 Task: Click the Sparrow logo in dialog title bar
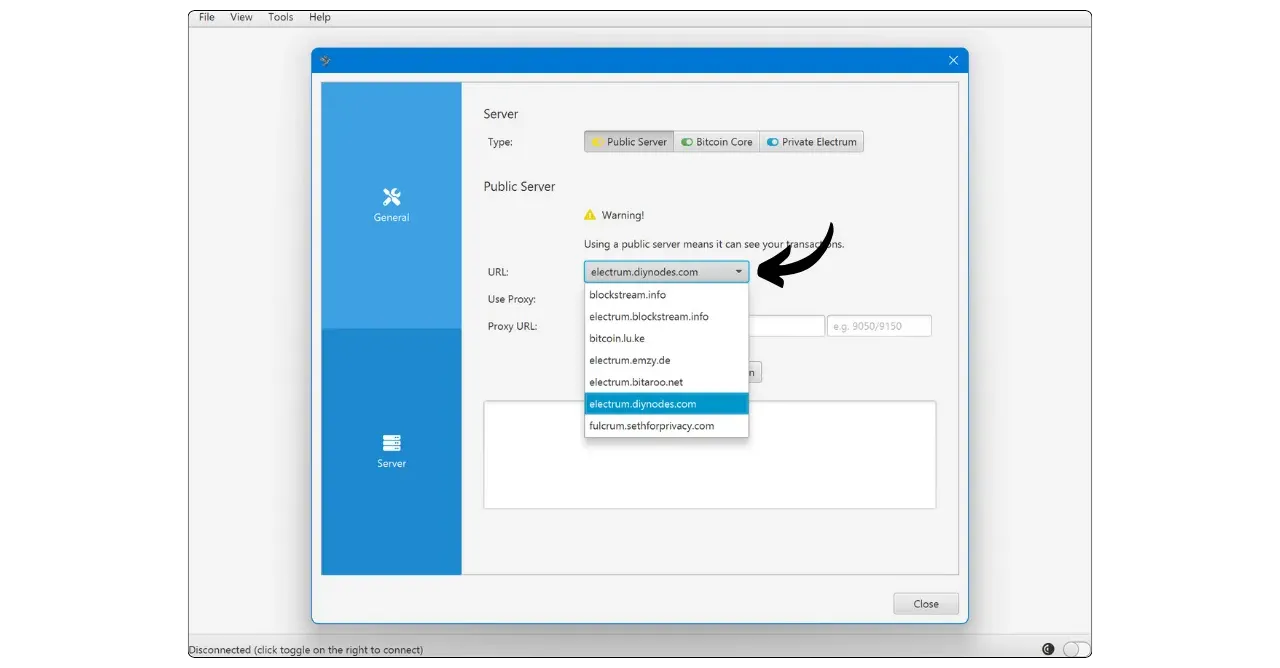(326, 60)
